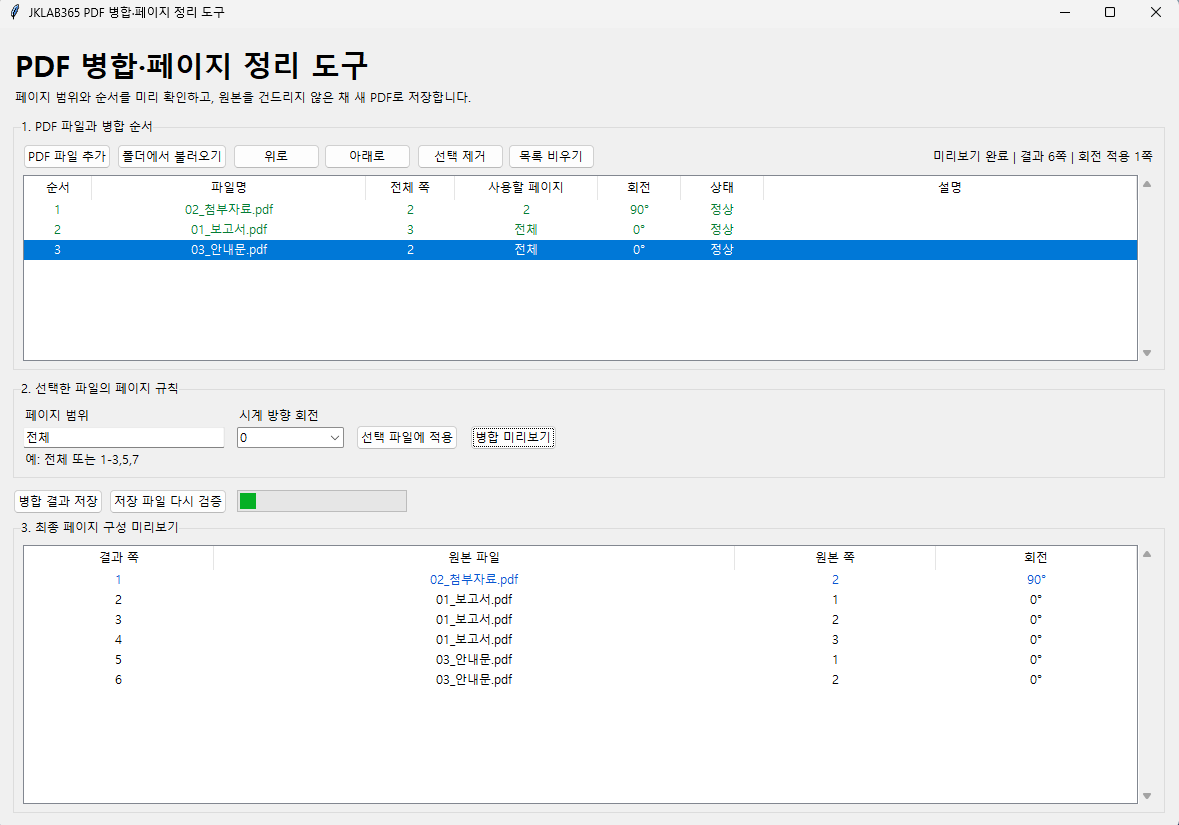Select preview row for result page 4
The height and width of the screenshot is (825, 1179).
point(580,640)
